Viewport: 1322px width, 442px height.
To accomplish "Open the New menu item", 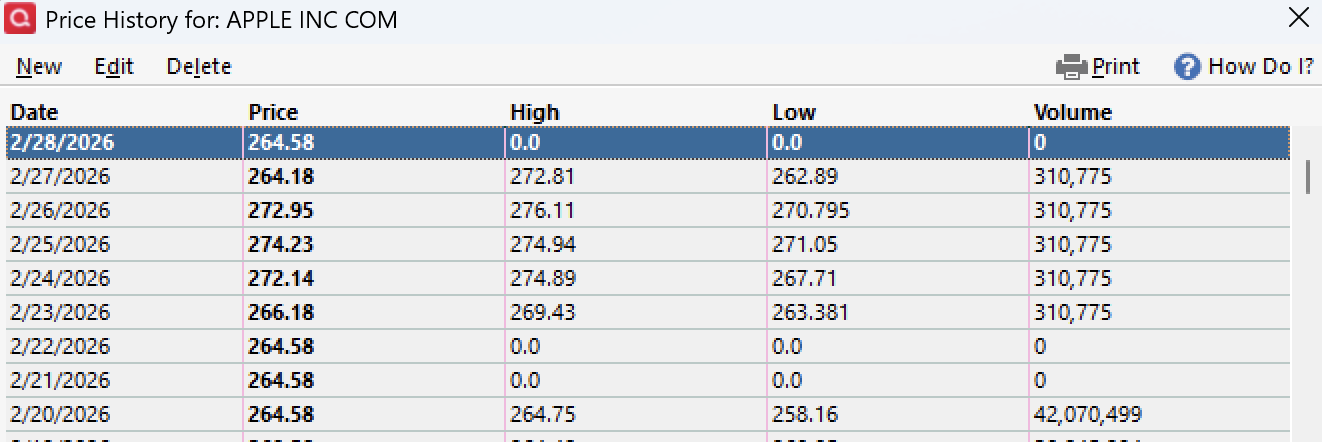I will coord(39,67).
